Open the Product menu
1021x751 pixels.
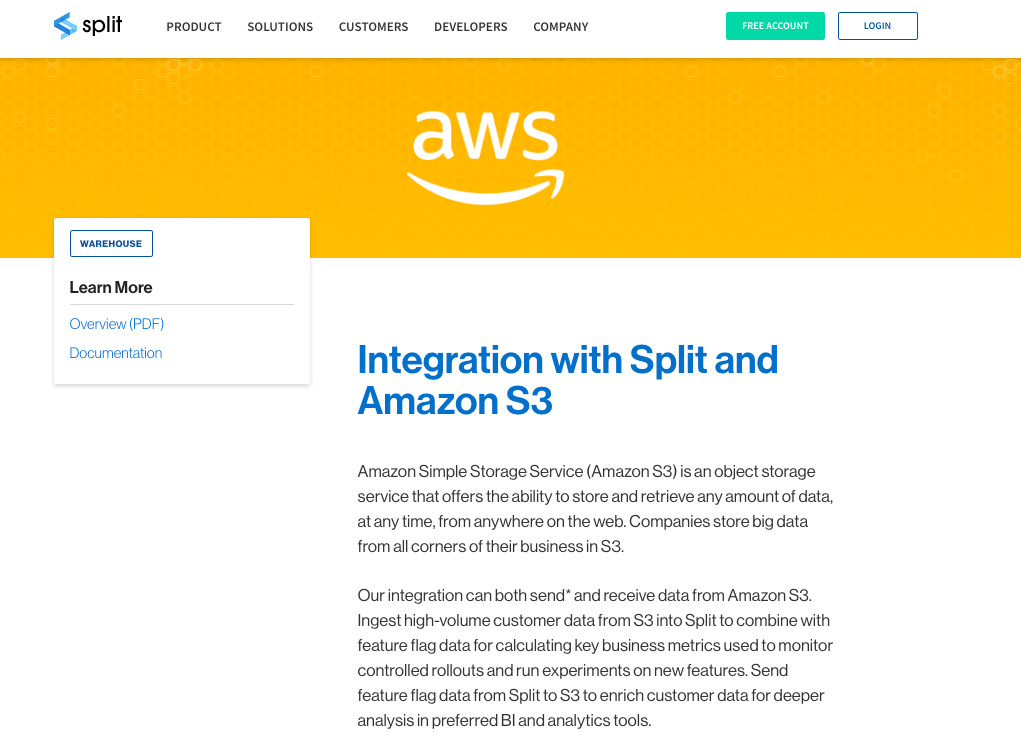[194, 27]
